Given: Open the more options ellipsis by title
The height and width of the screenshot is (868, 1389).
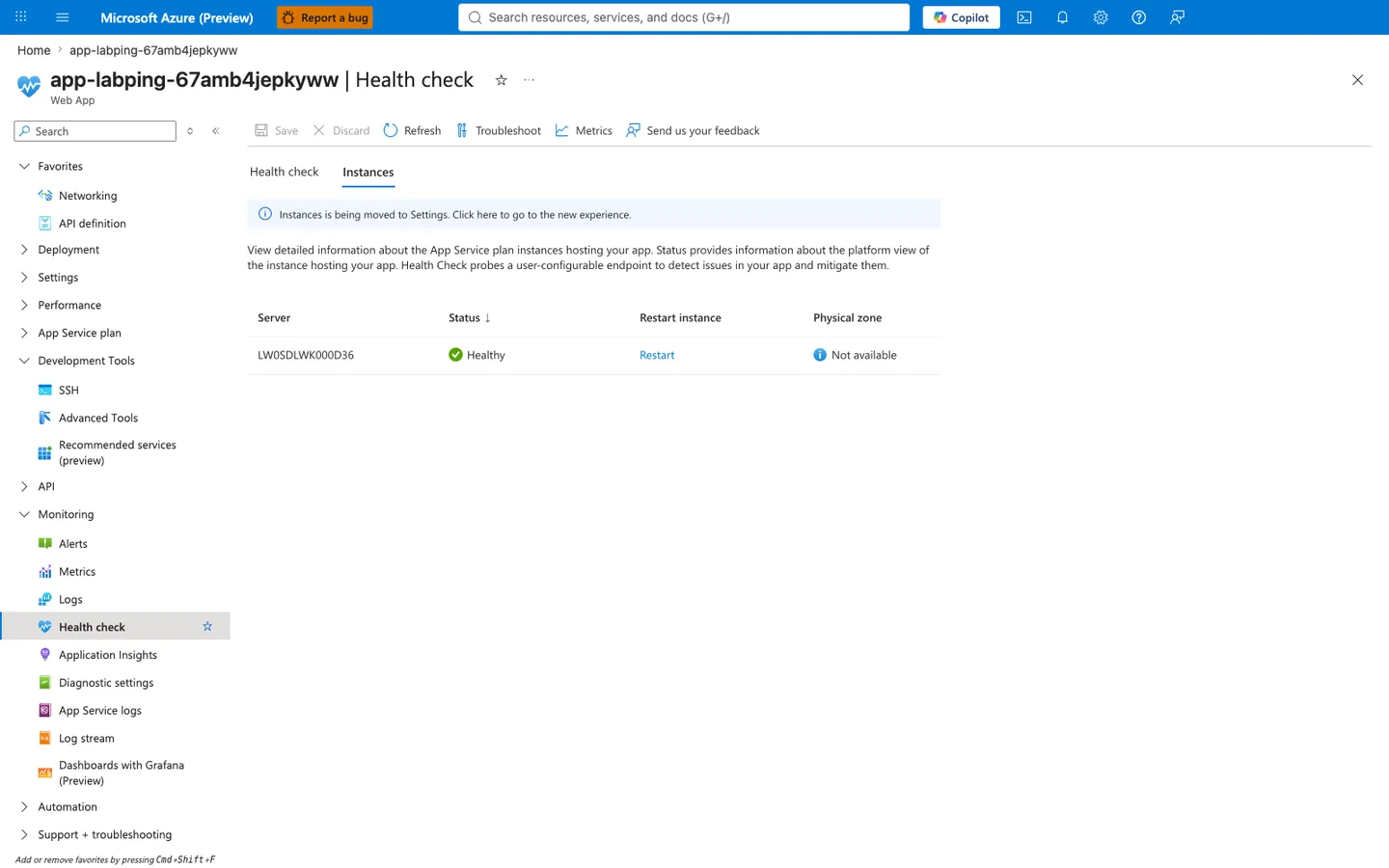Looking at the screenshot, I should [x=529, y=80].
